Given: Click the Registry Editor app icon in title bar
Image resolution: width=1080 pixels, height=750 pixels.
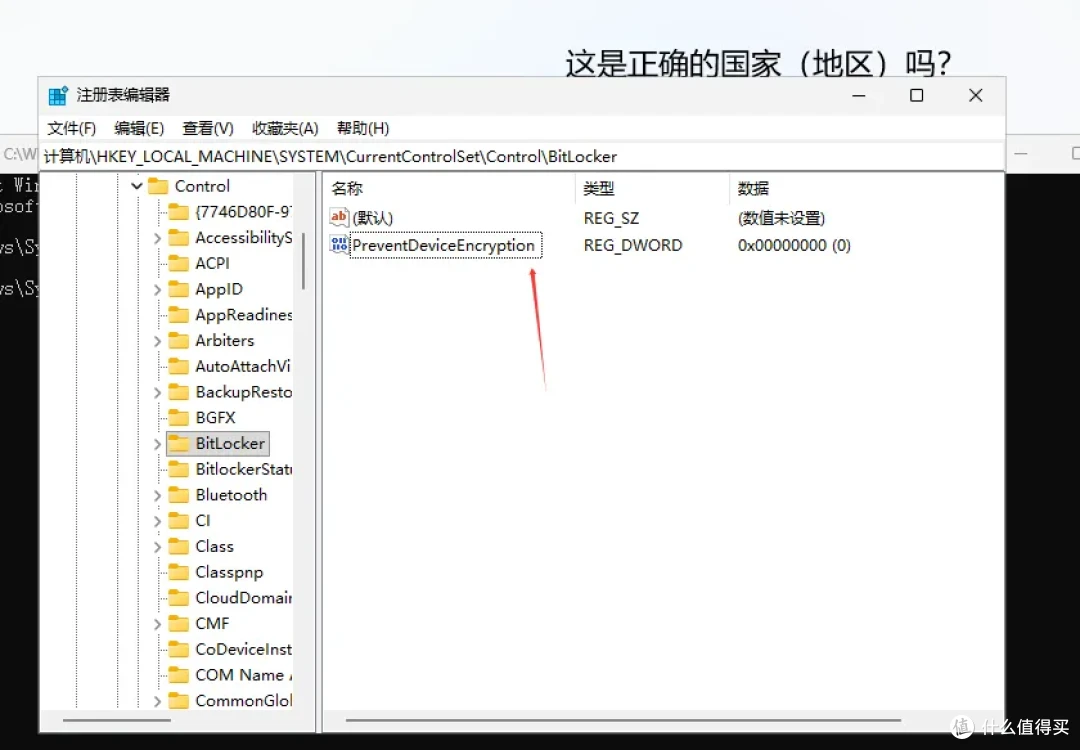Looking at the screenshot, I should (58, 95).
